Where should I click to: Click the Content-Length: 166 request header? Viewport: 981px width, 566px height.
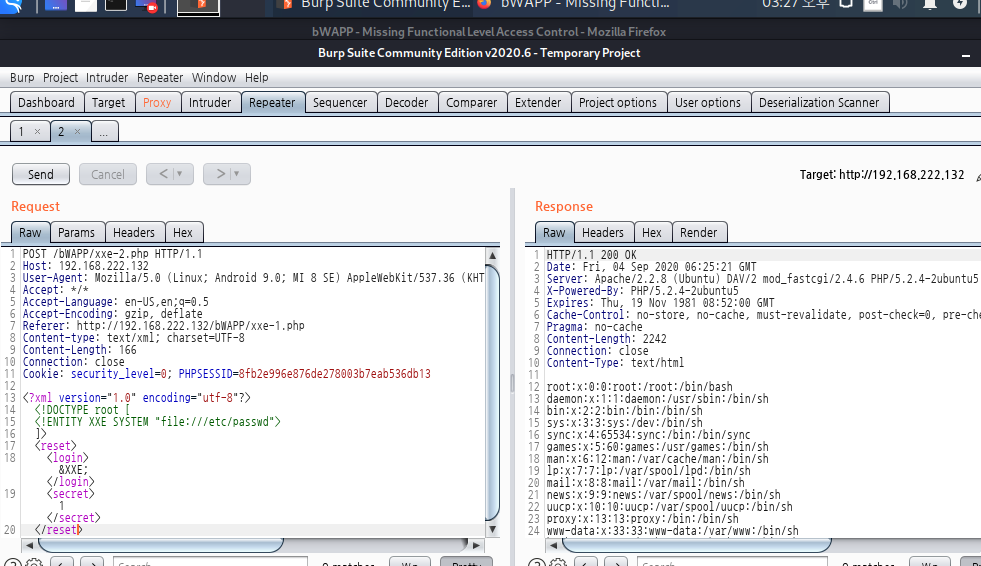79,350
